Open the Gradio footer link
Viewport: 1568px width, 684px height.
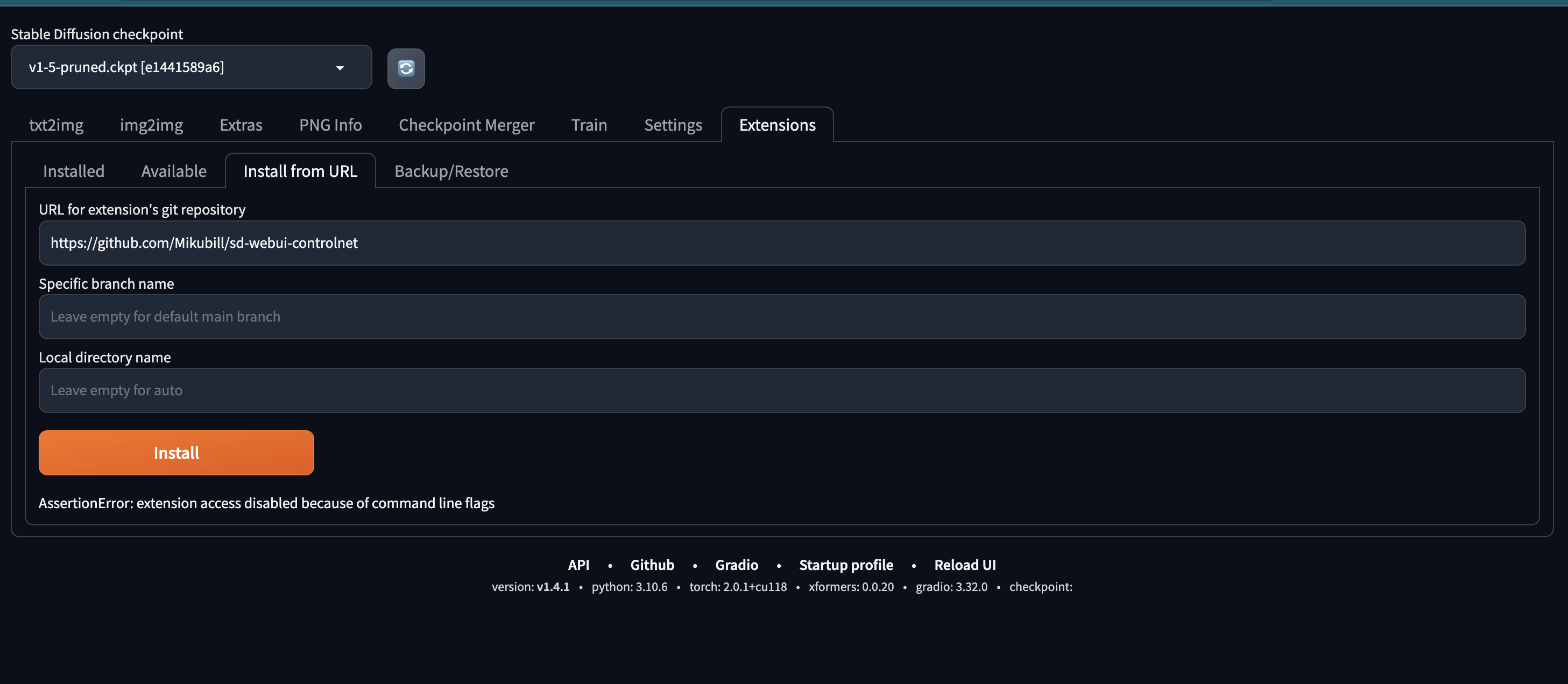coord(737,565)
